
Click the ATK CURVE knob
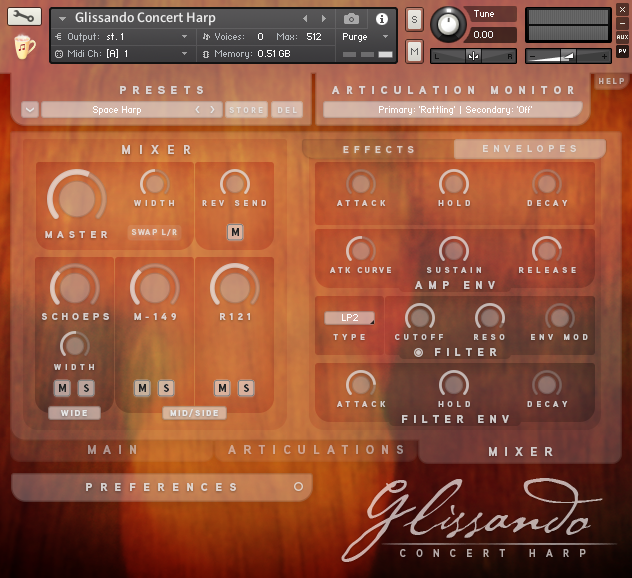point(361,251)
